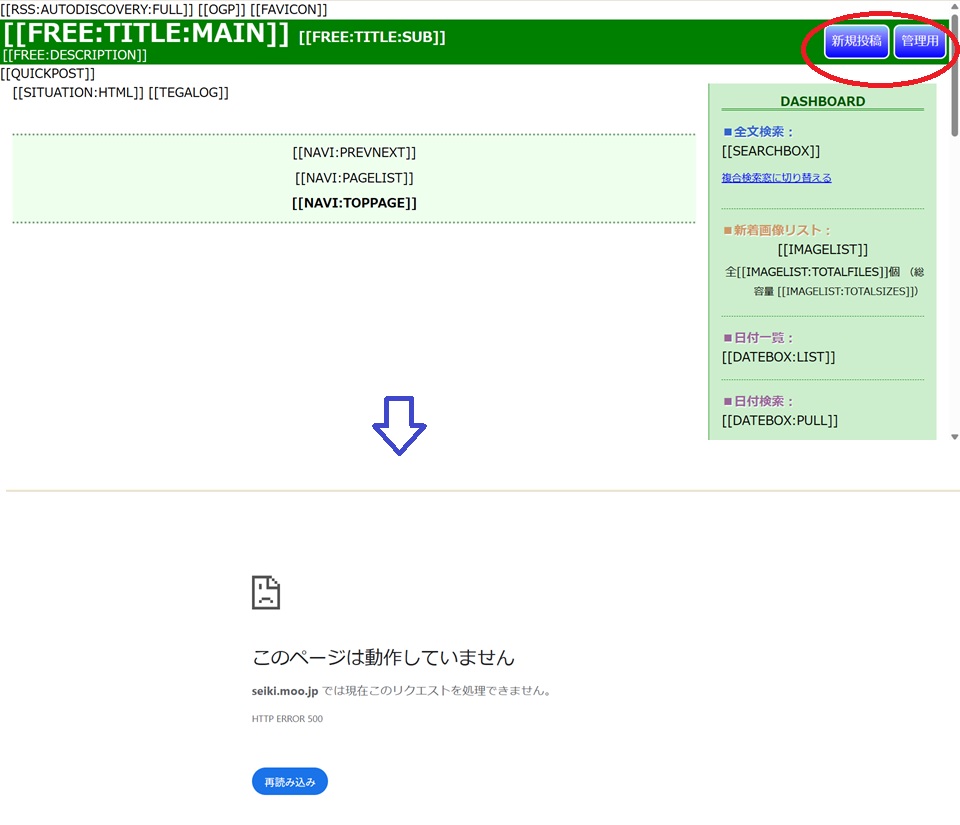The width and height of the screenshot is (960, 825).
Task: Click the [[DATEBOX:PULL]] date pulldown placeholder
Action: [x=779, y=420]
